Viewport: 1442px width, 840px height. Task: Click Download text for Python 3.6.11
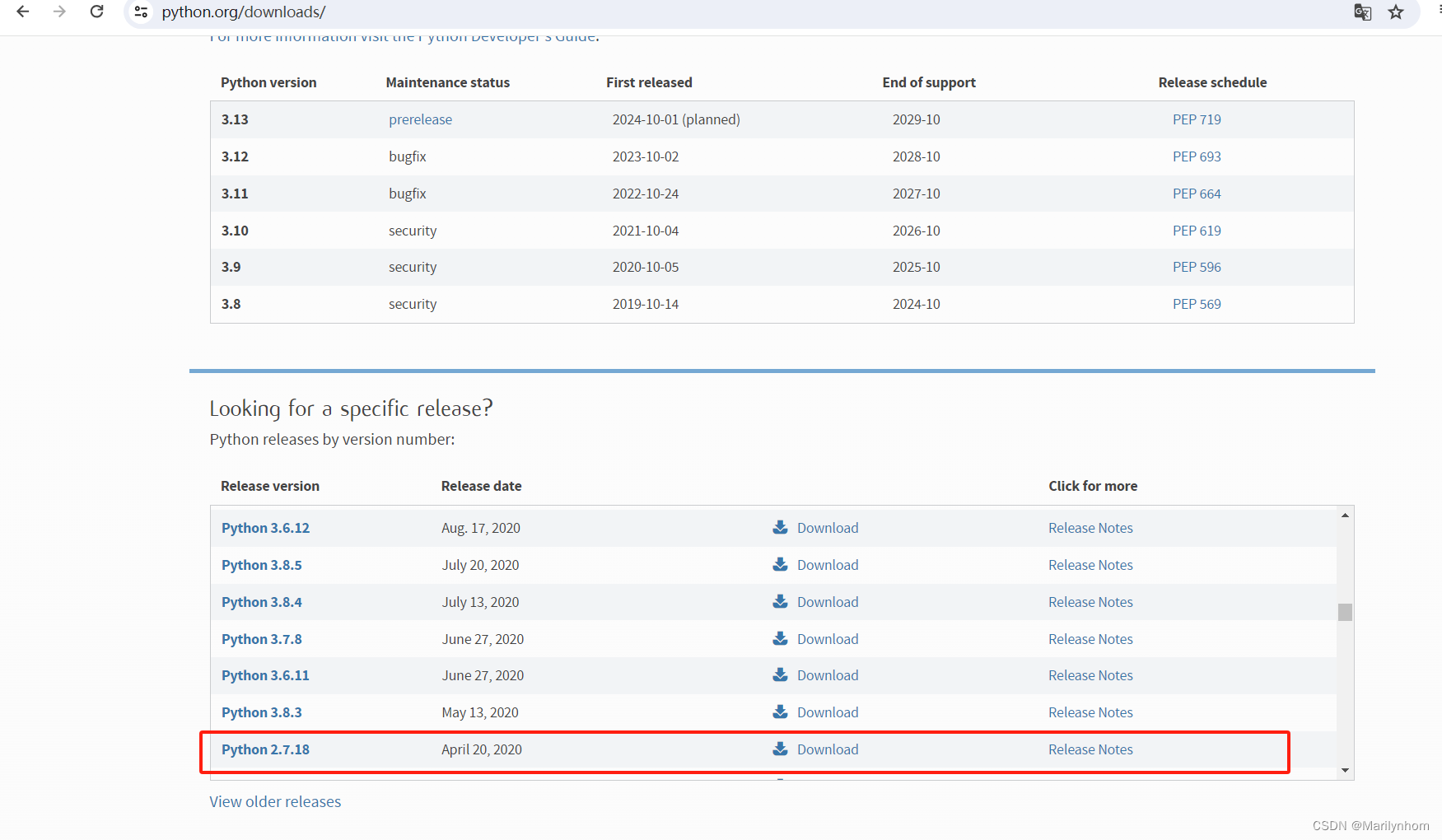coord(828,675)
